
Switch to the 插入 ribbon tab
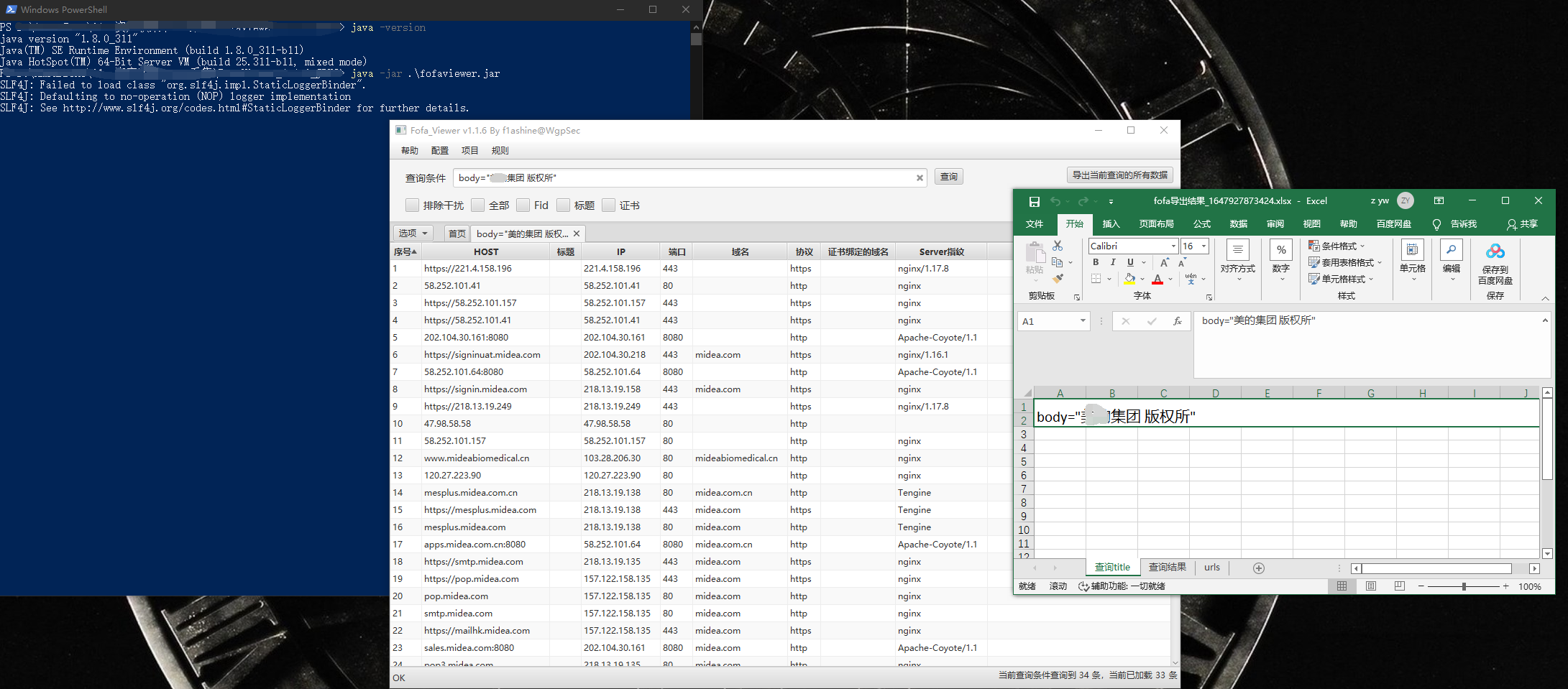1111,223
